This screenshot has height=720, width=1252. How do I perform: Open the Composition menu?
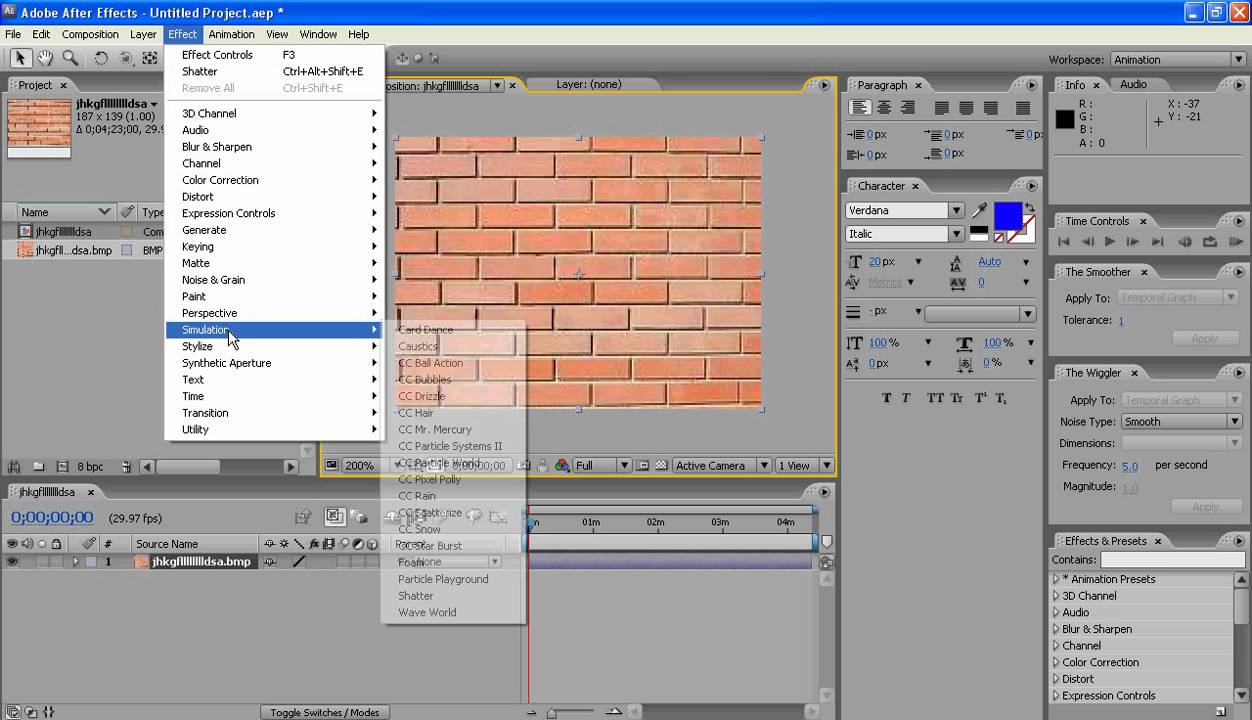(90, 34)
